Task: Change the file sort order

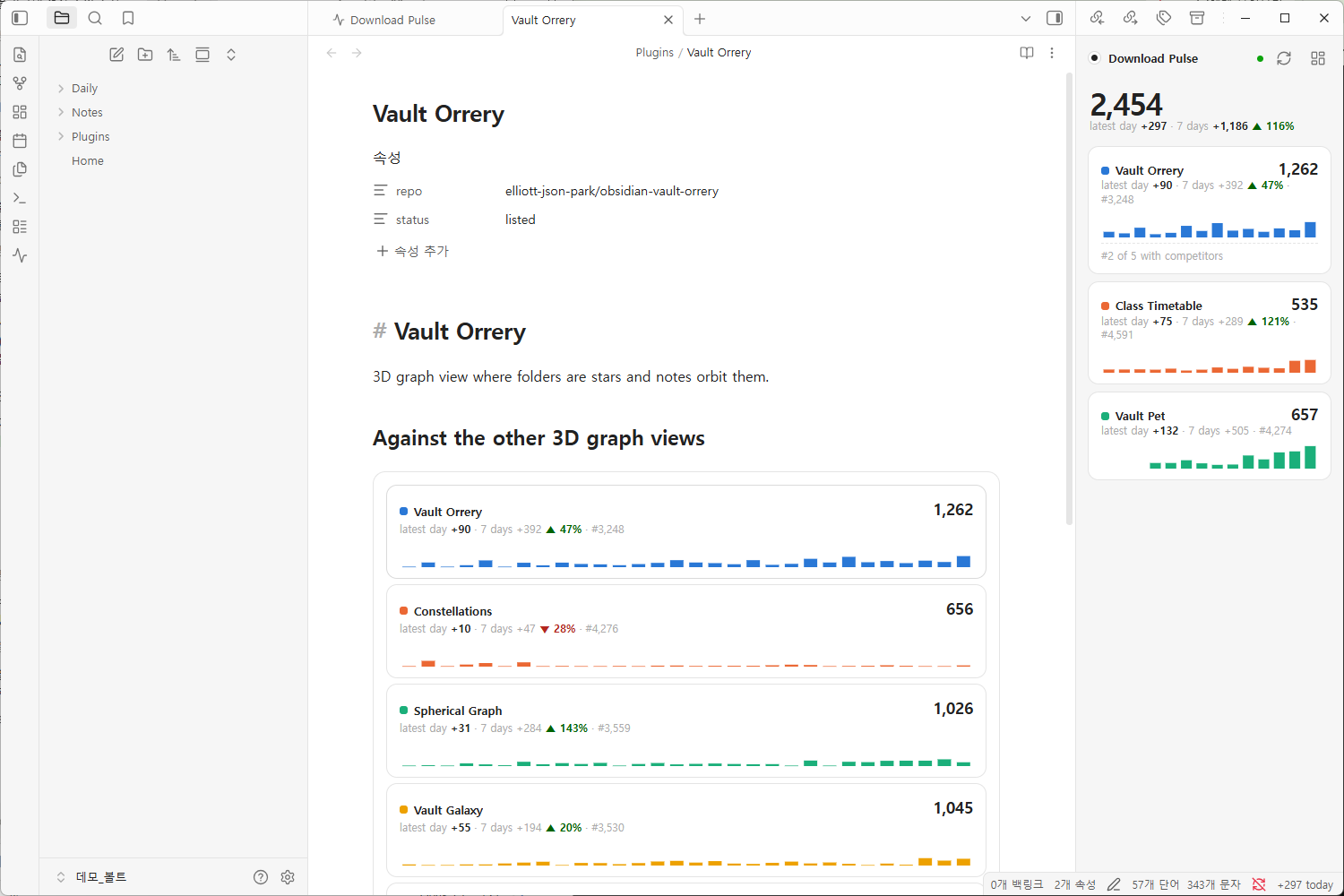Action: (174, 55)
